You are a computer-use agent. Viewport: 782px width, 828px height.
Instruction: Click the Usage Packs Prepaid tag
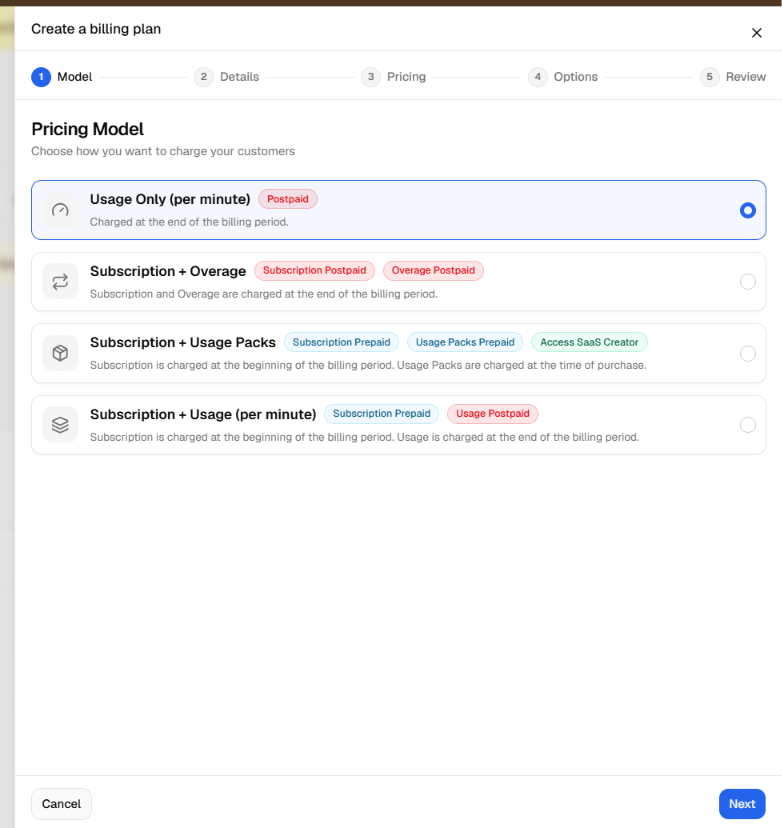pos(465,342)
